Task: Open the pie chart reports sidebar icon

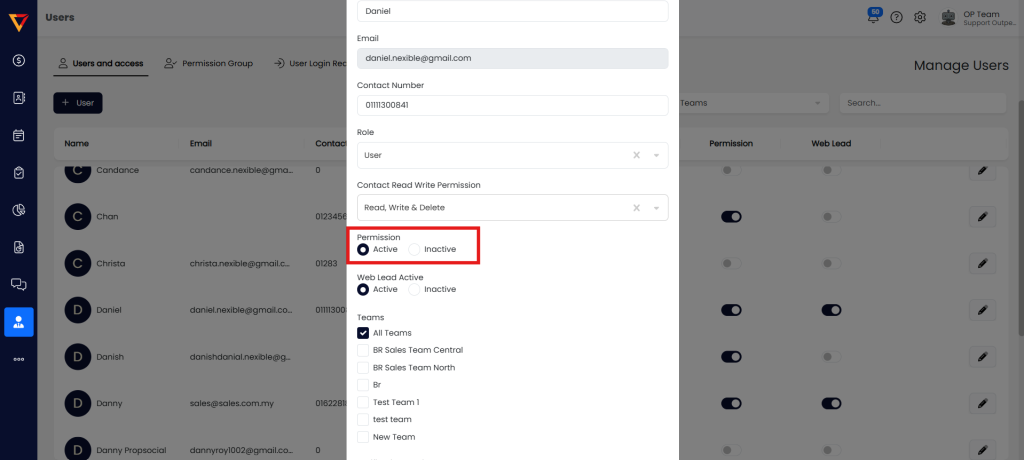Action: (x=18, y=210)
